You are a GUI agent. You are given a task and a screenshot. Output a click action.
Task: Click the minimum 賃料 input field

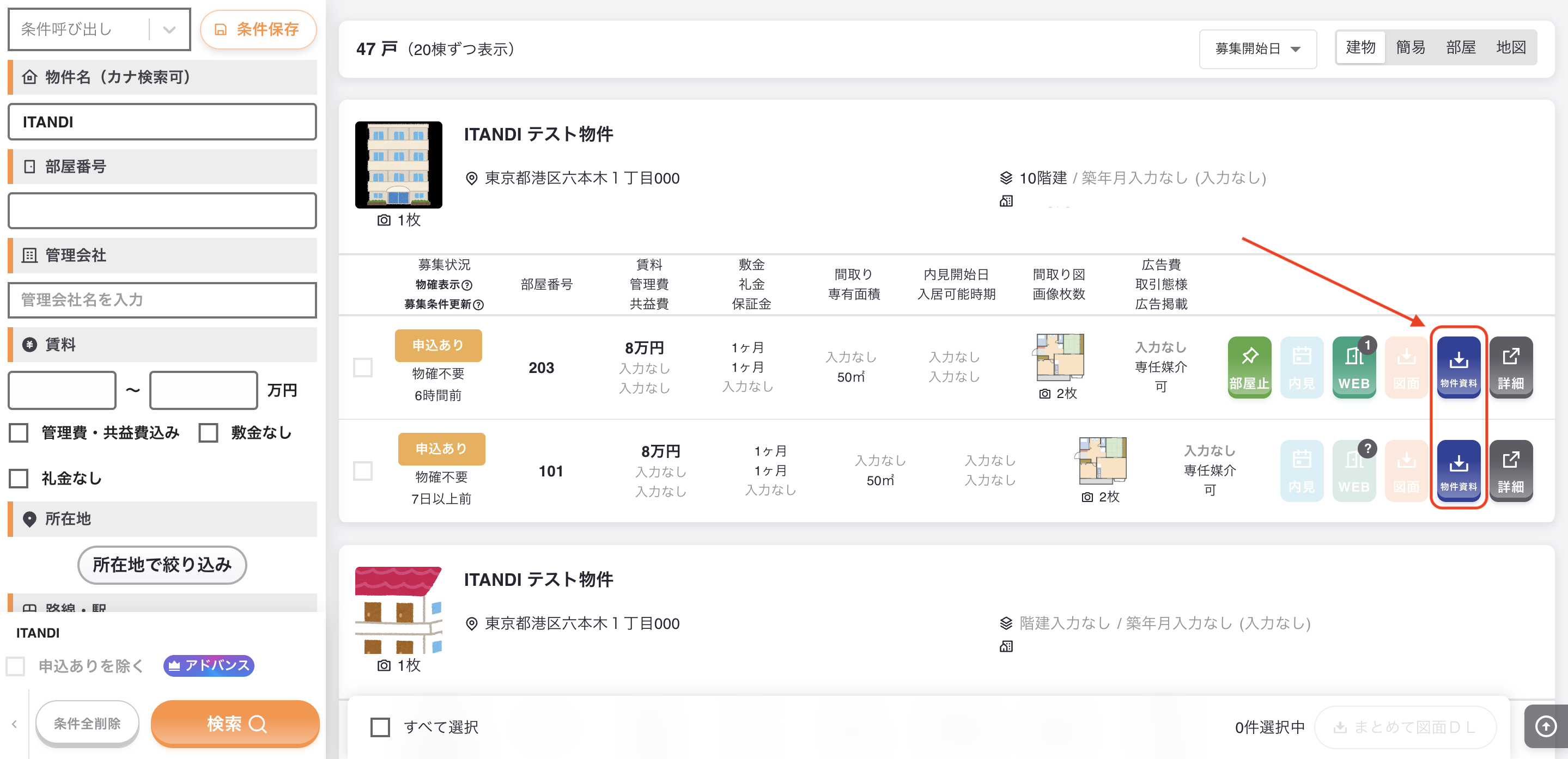62,390
